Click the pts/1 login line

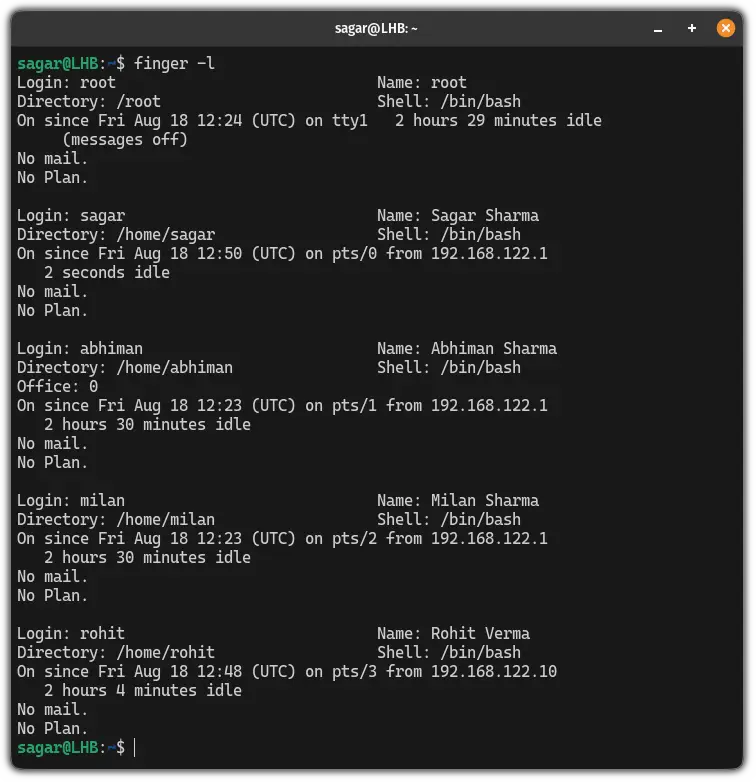[282, 405]
